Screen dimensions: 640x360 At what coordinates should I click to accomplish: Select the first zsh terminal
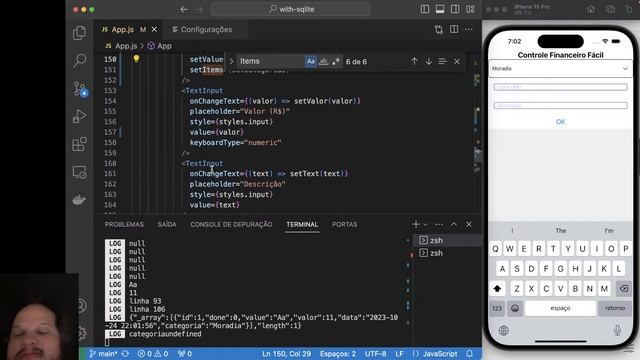[x=448, y=240]
